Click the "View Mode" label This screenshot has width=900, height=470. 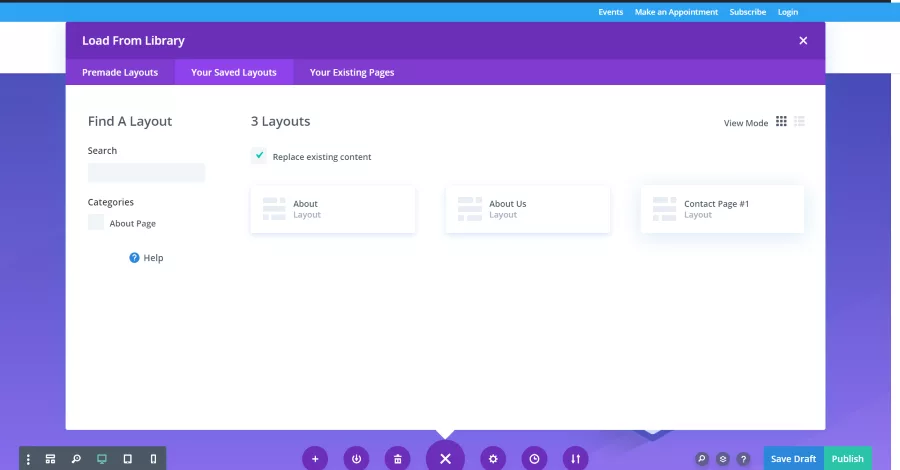point(746,123)
